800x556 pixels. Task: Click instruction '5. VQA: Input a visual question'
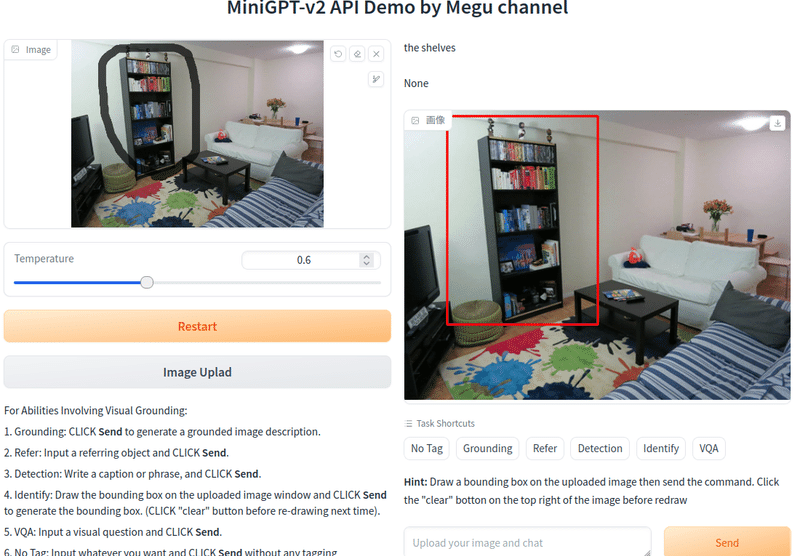click(x=113, y=532)
